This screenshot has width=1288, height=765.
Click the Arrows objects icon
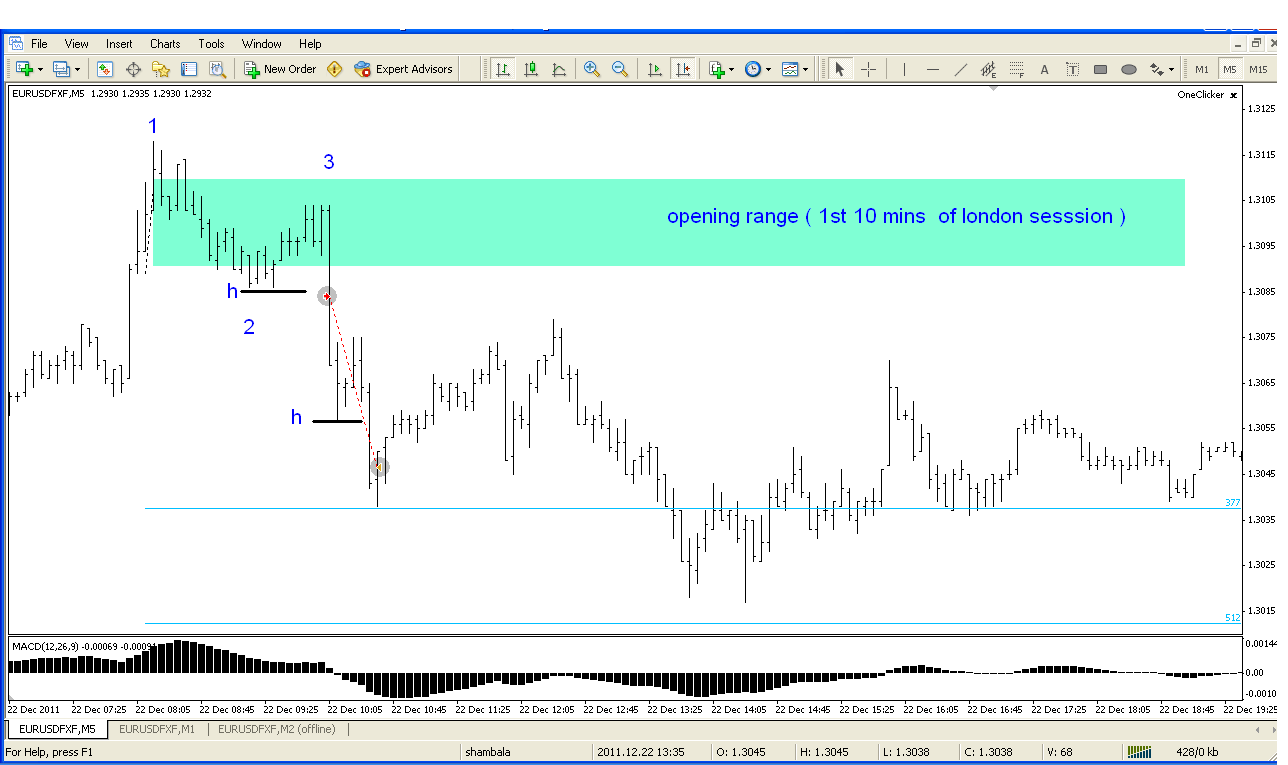tap(1157, 69)
